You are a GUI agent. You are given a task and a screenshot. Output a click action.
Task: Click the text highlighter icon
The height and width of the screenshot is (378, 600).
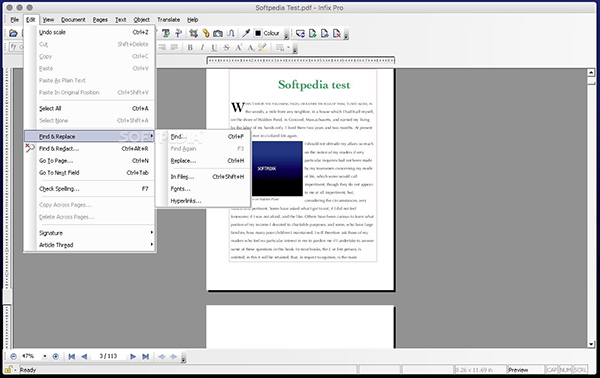[x=262, y=47]
